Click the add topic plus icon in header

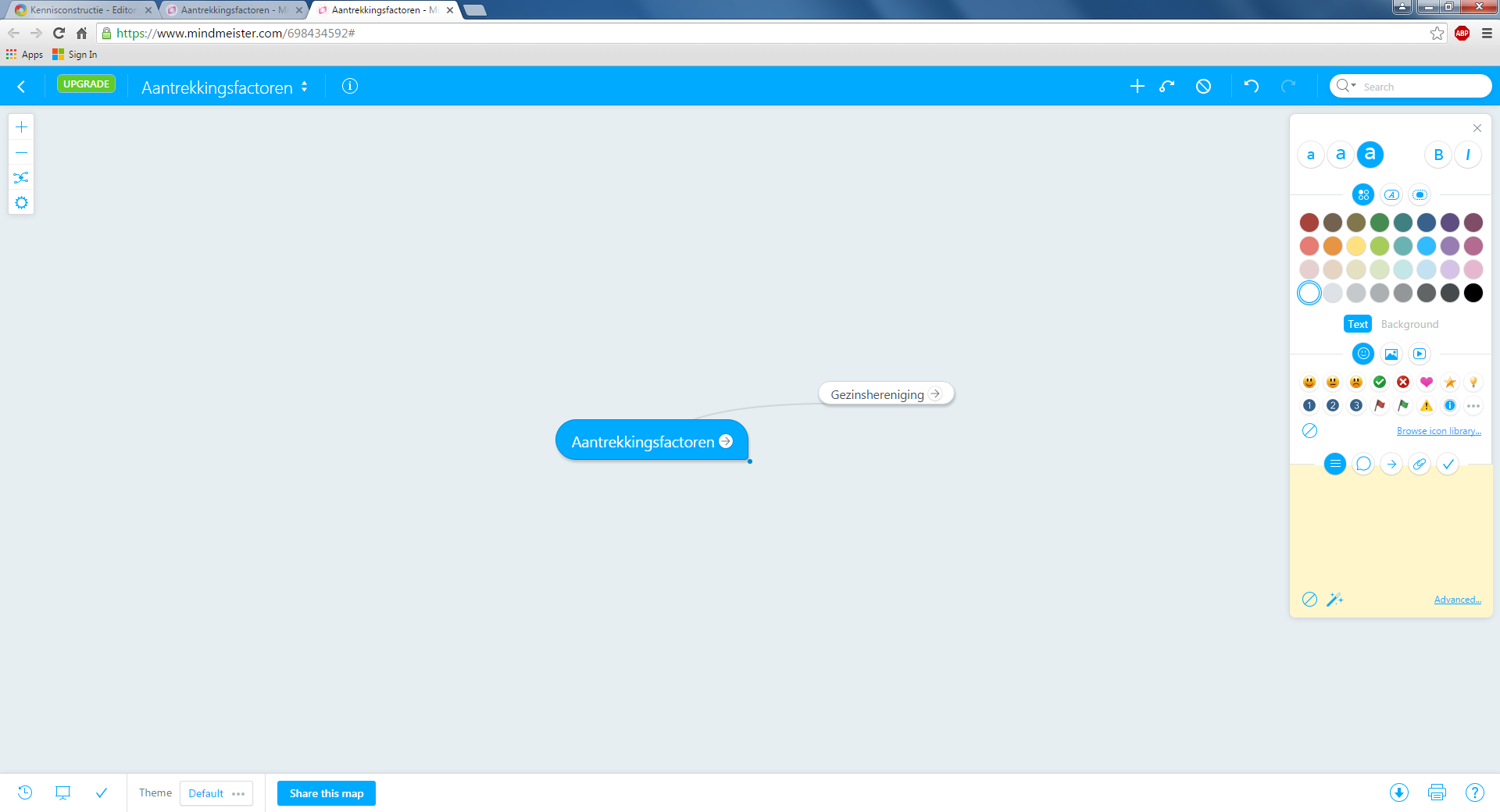tap(1137, 87)
